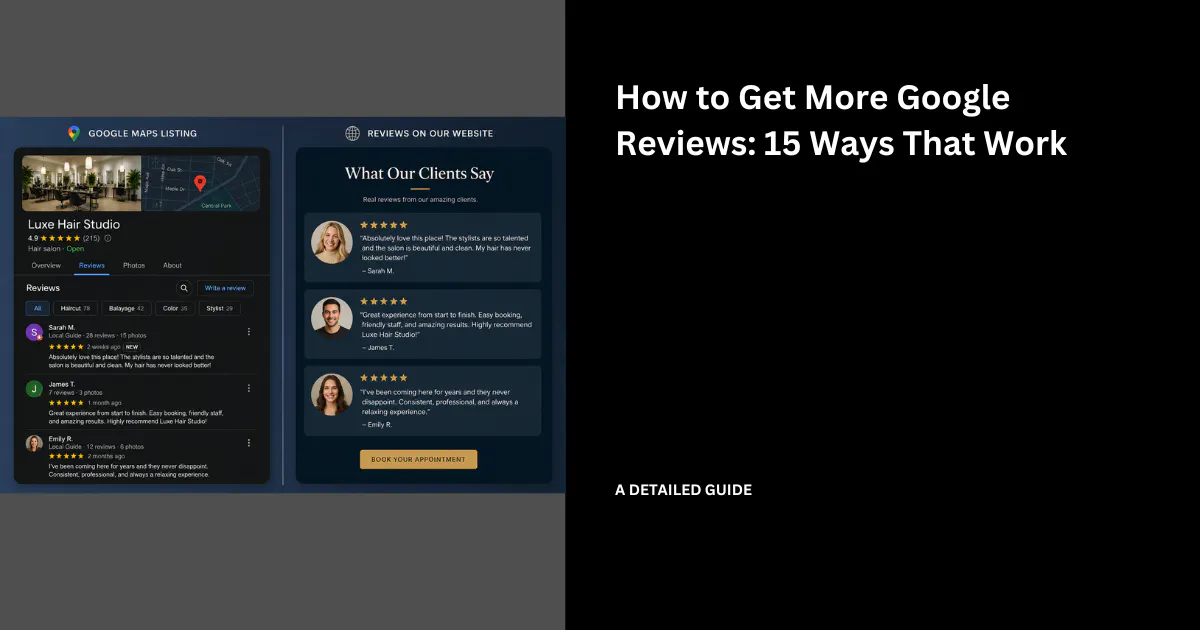Click Sarah M.'s purple S avatar

tap(34, 333)
